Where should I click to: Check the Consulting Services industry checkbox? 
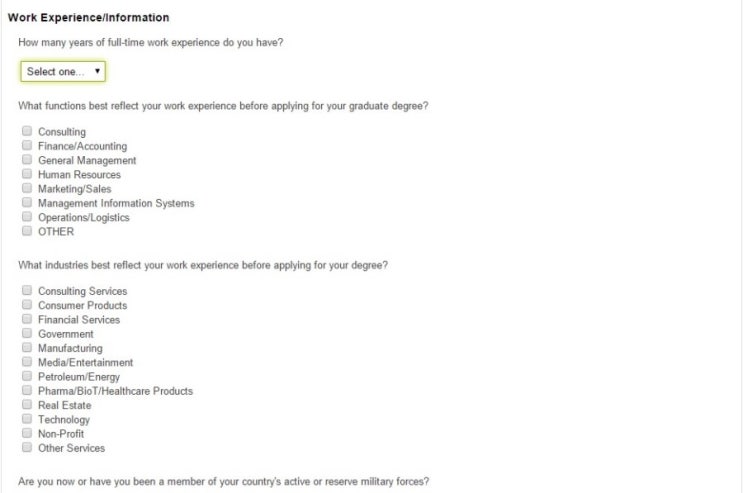(27, 291)
